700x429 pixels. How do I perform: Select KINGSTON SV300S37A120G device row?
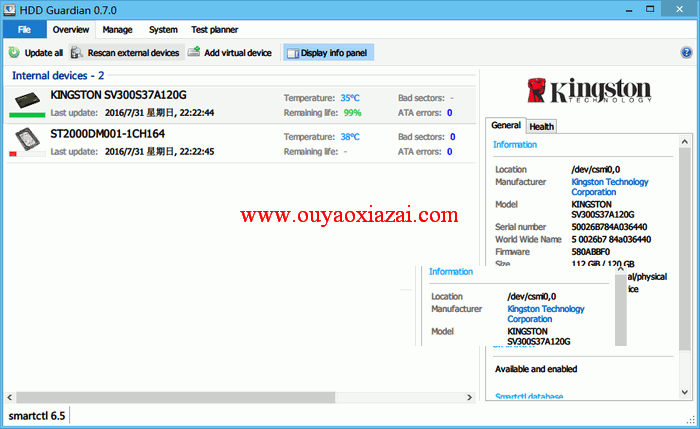[241, 104]
